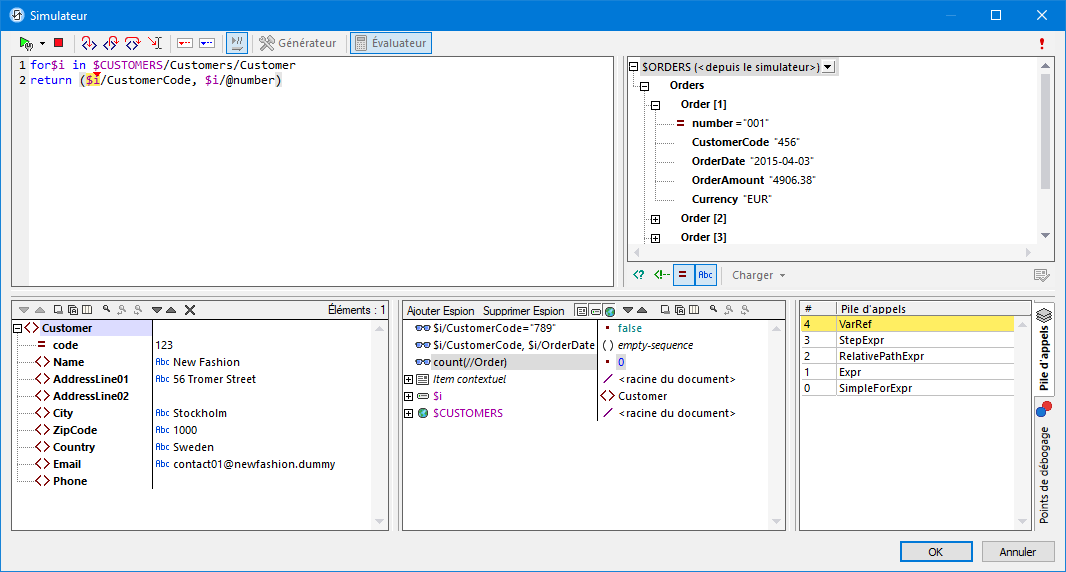The width and height of the screenshot is (1066, 572).
Task: Click the red exclamation mark icon
Action: click(x=1042, y=44)
